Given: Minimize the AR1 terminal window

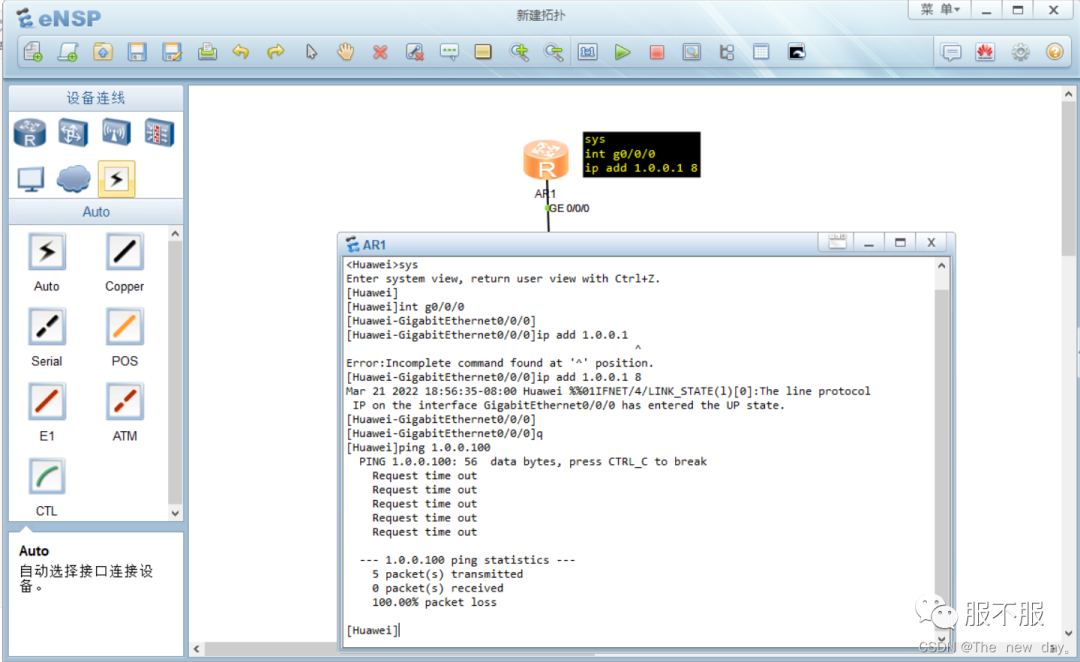Looking at the screenshot, I should pyautogui.click(x=869, y=242).
